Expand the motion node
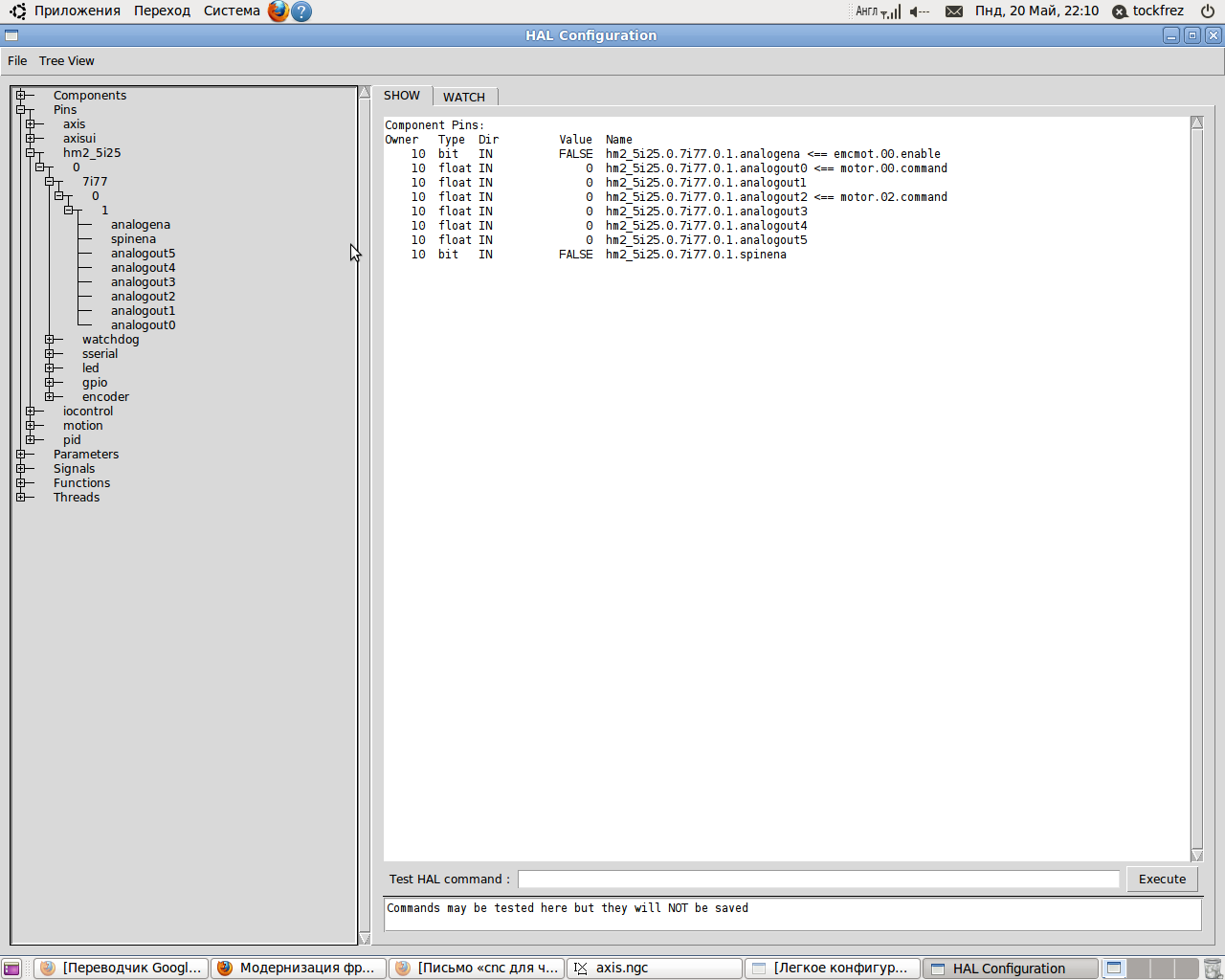This screenshot has height=980, width=1225. coord(30,426)
